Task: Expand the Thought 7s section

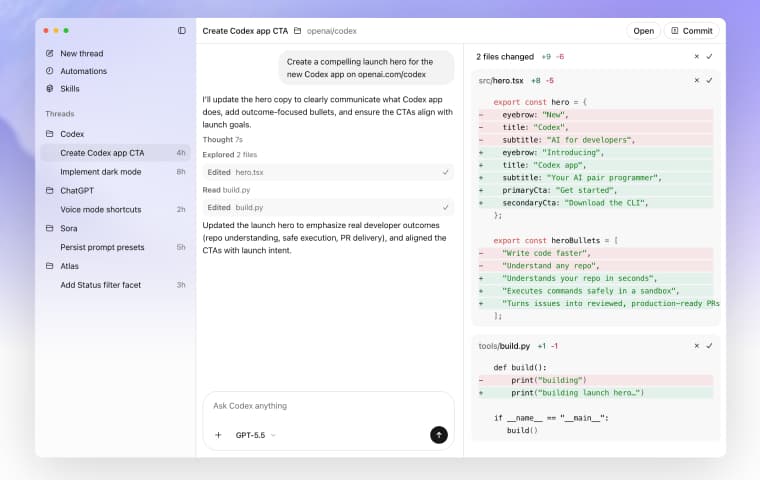Action: pyautogui.click(x=222, y=140)
